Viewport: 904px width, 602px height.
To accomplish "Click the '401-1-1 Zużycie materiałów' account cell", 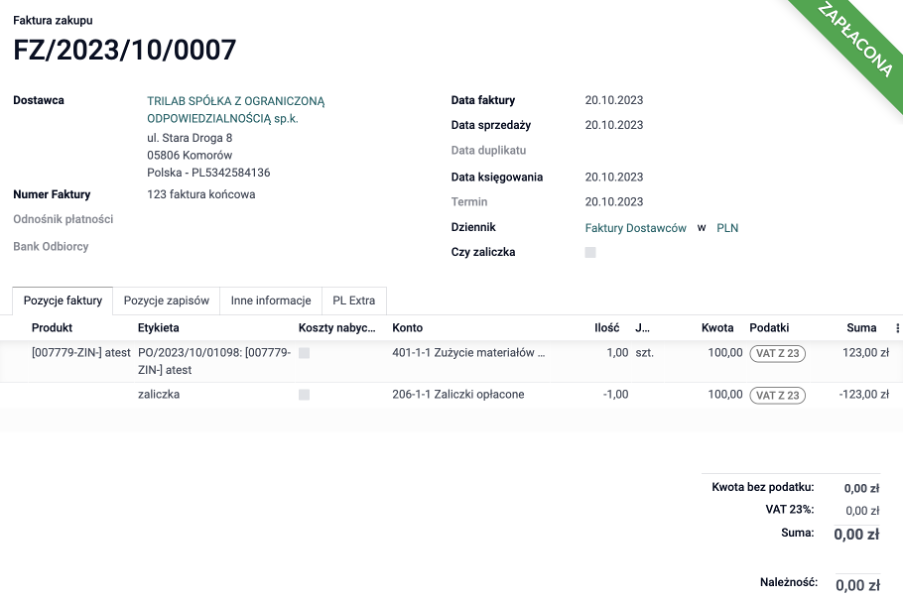I will click(x=469, y=353).
